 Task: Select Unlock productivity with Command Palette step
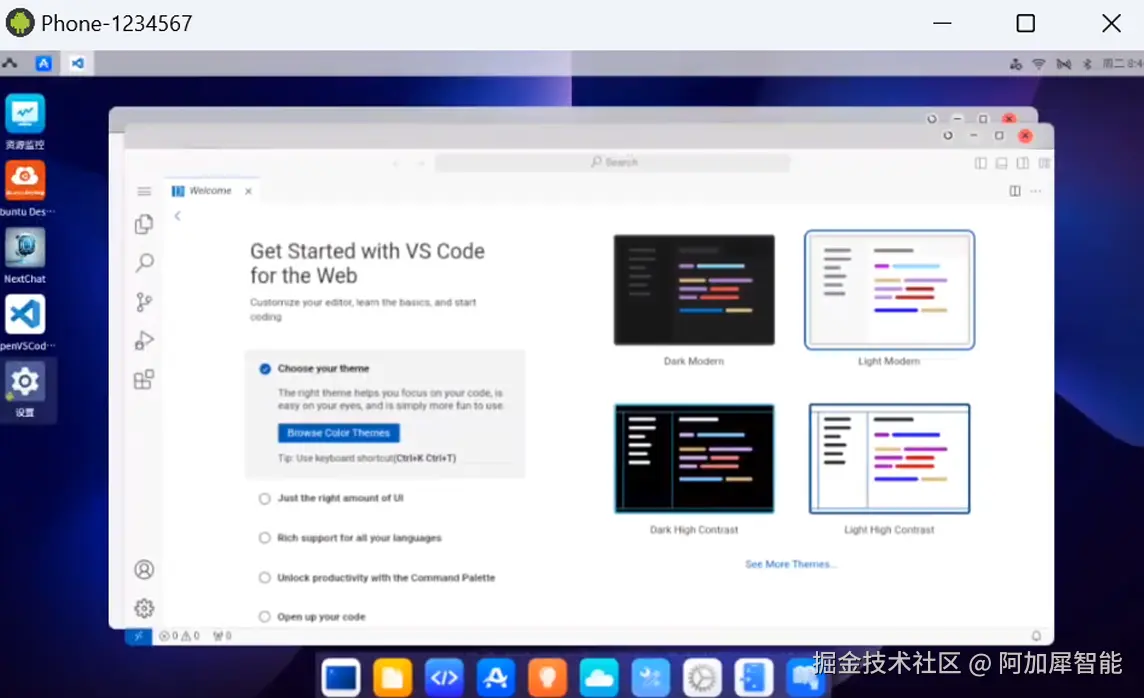pyautogui.click(x=377, y=578)
